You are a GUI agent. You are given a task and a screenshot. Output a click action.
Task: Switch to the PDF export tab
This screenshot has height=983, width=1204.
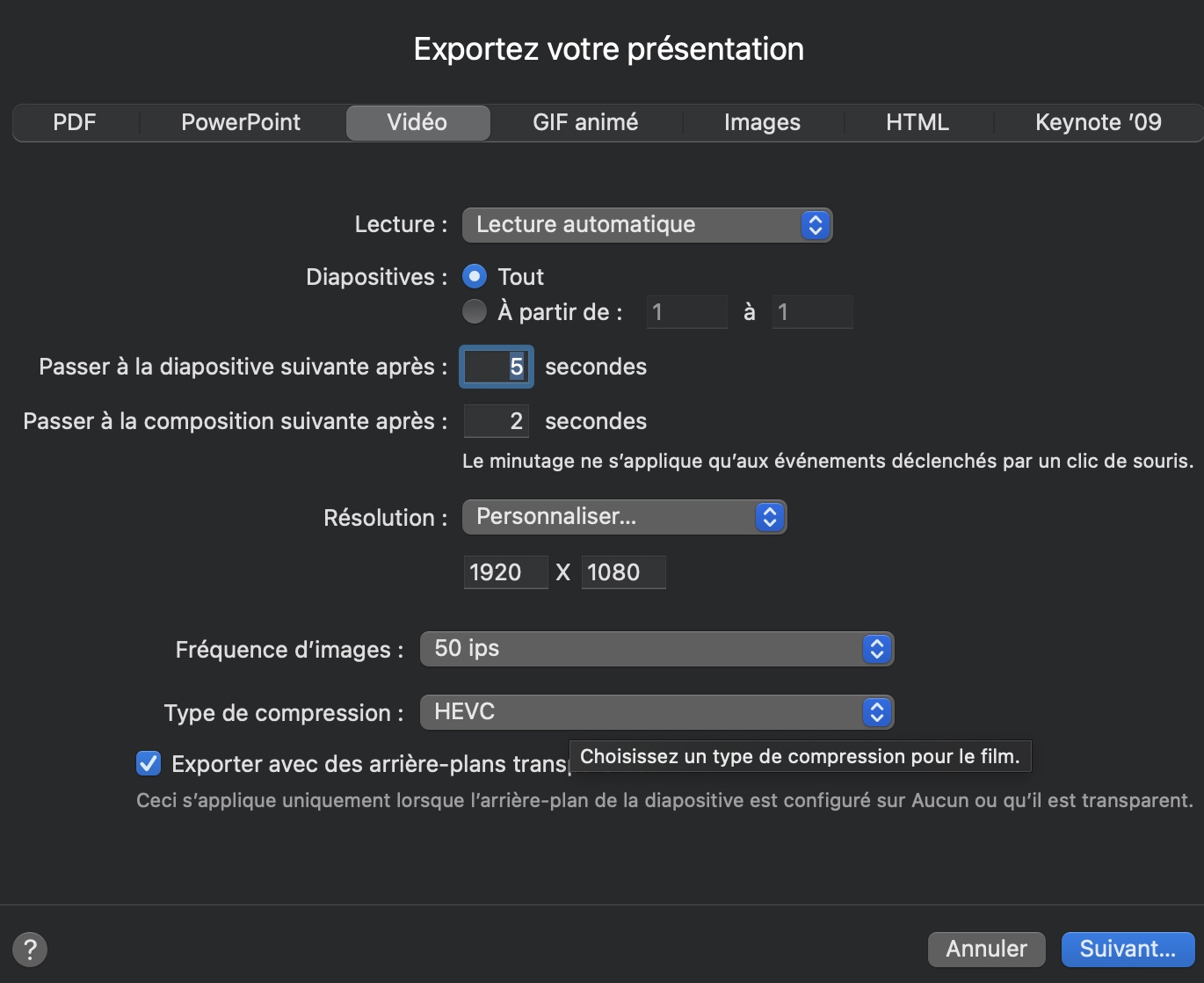(75, 122)
